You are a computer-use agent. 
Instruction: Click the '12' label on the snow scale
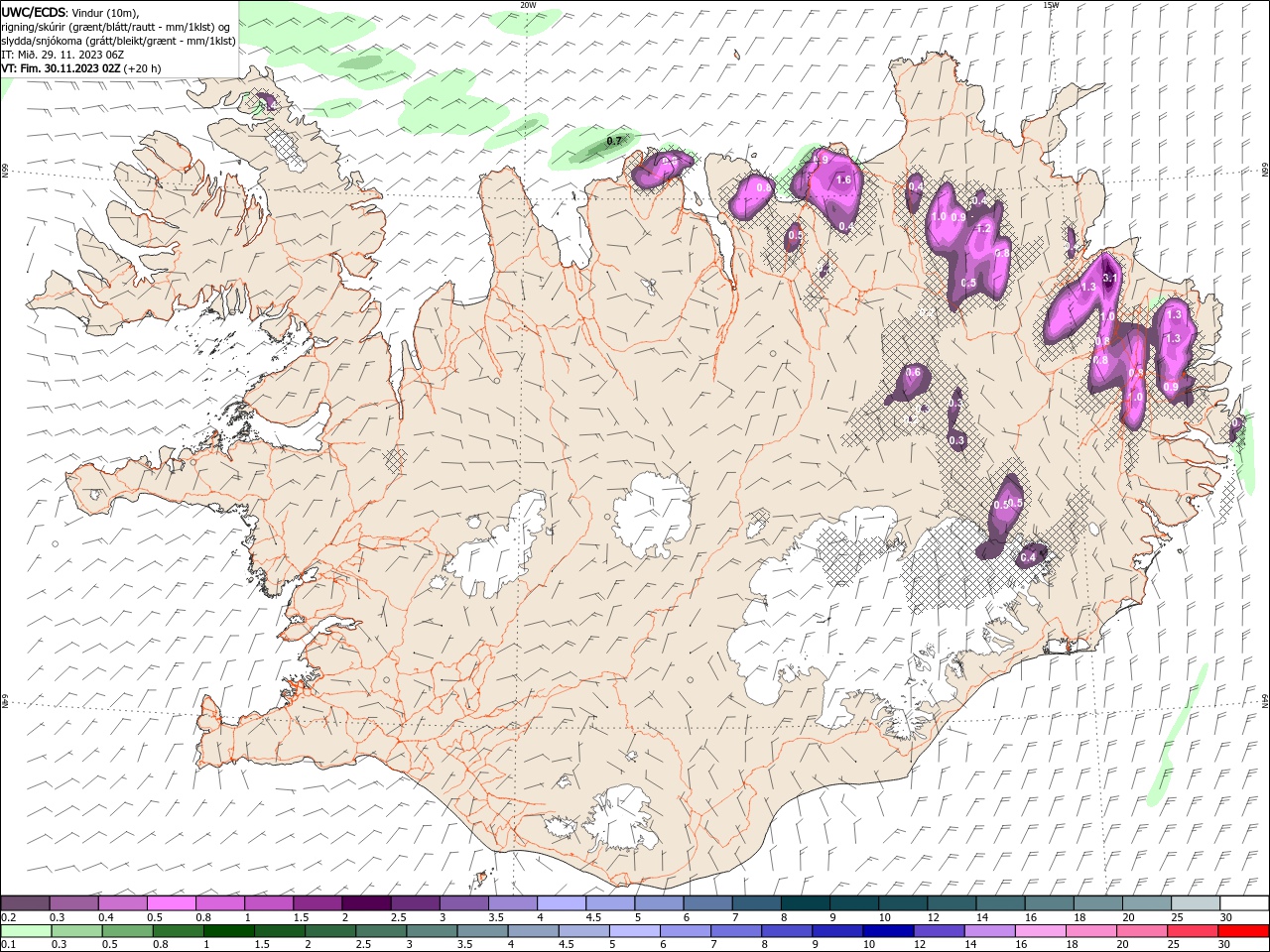tap(933, 917)
